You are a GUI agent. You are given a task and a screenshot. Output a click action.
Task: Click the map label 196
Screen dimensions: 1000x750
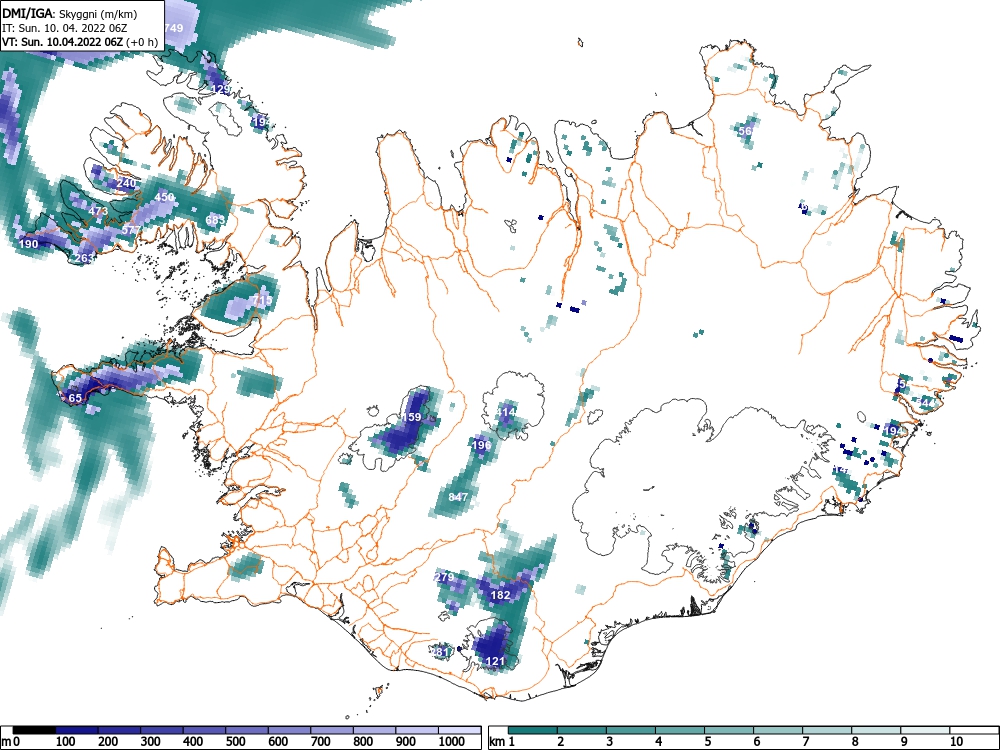point(482,445)
